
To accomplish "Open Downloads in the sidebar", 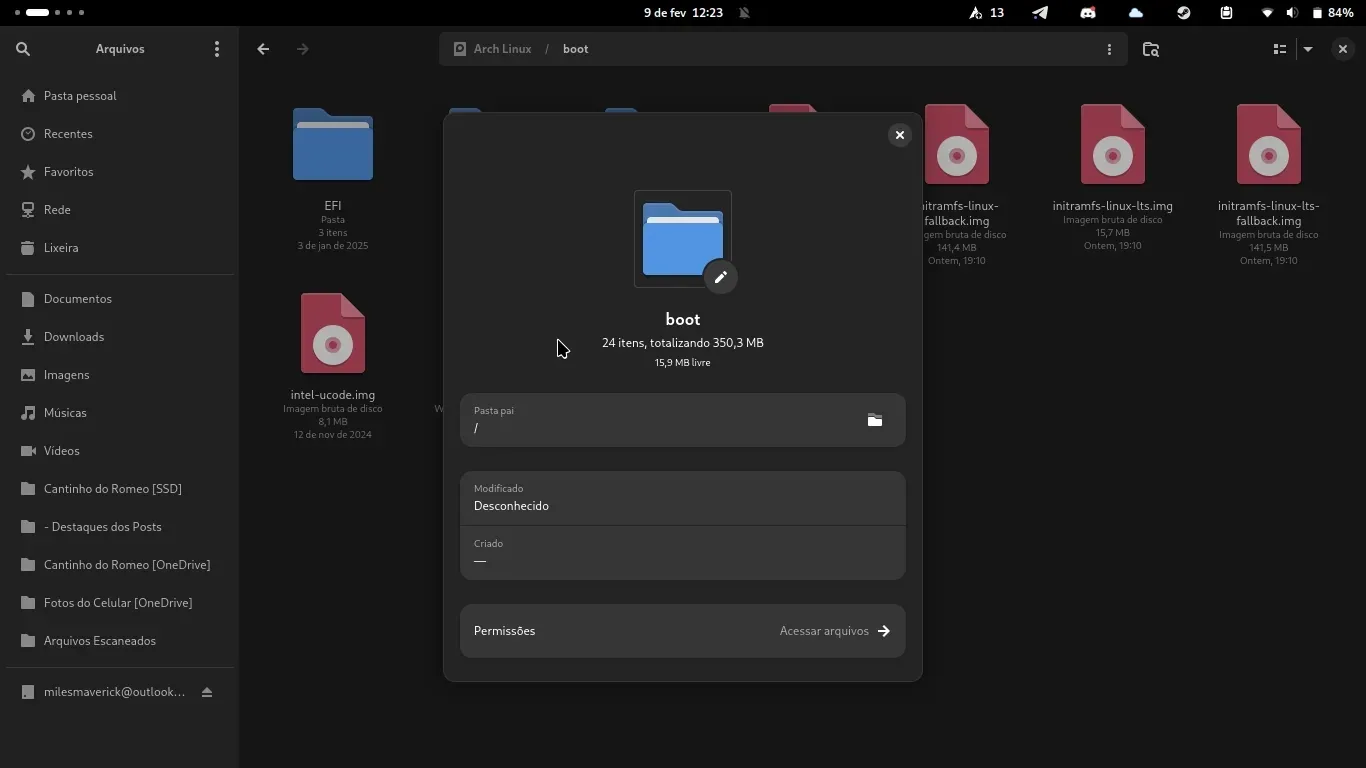I will [74, 337].
